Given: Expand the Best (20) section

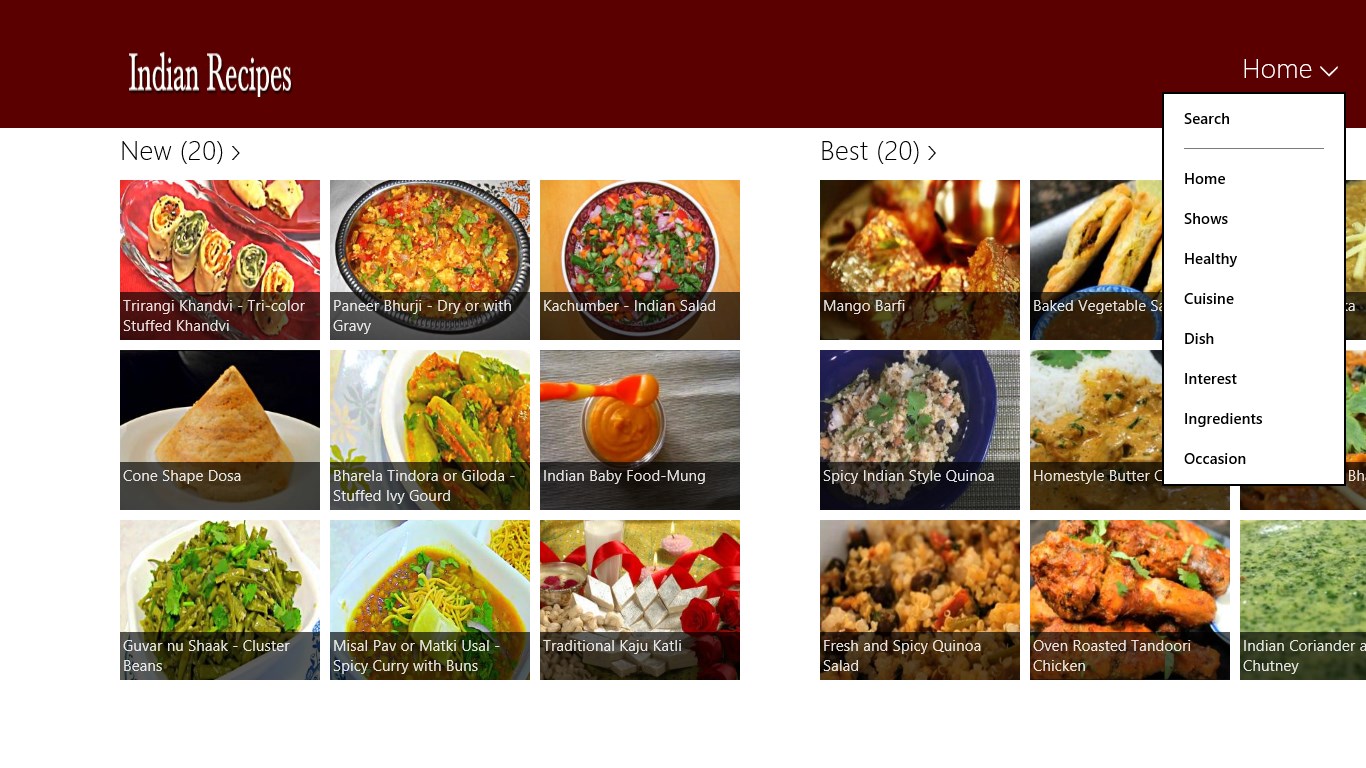Looking at the screenshot, I should point(878,151).
